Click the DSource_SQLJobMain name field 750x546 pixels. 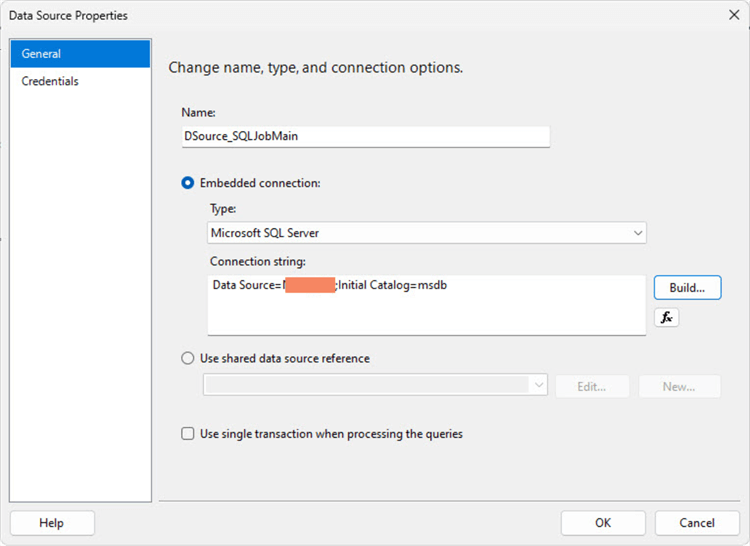click(x=365, y=137)
